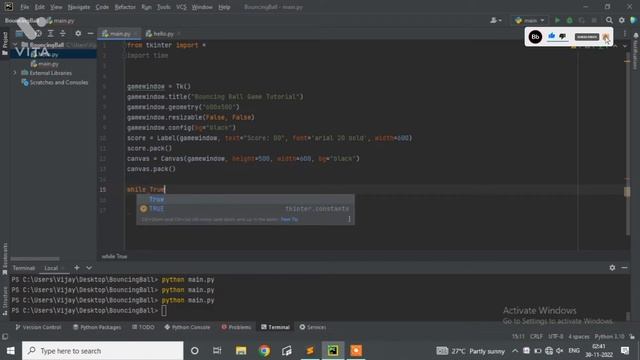
Task: Open the Run menu
Action: (x=147, y=7)
